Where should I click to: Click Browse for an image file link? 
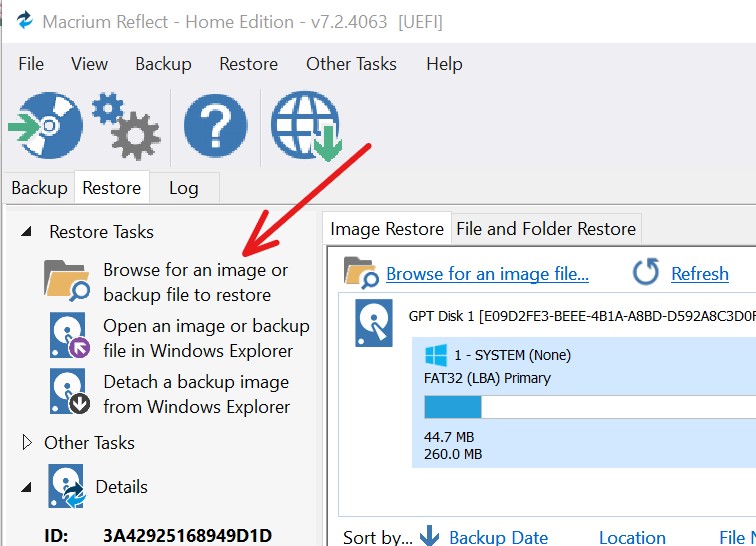pos(487,273)
